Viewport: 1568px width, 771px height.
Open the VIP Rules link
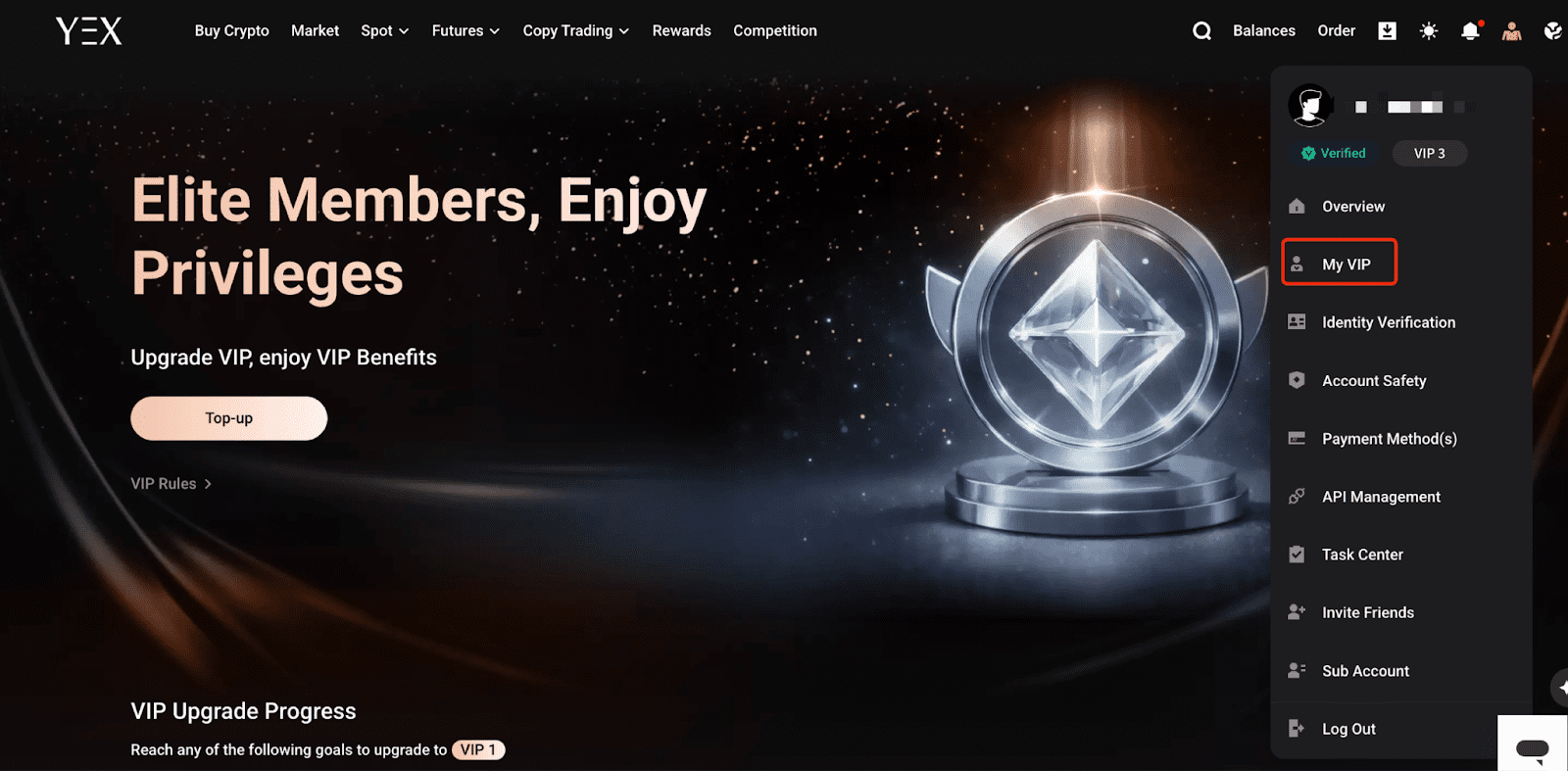click(x=171, y=484)
